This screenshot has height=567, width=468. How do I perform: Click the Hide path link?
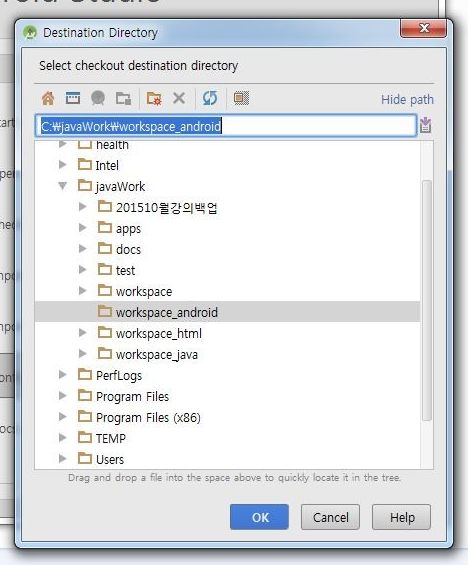[407, 99]
